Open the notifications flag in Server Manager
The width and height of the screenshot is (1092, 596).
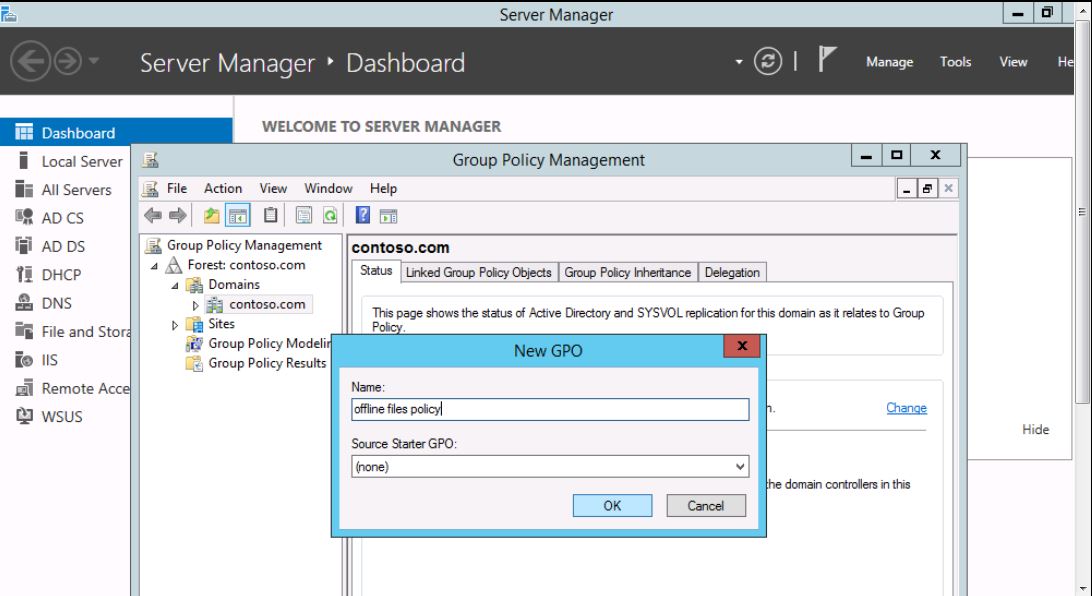coord(826,59)
